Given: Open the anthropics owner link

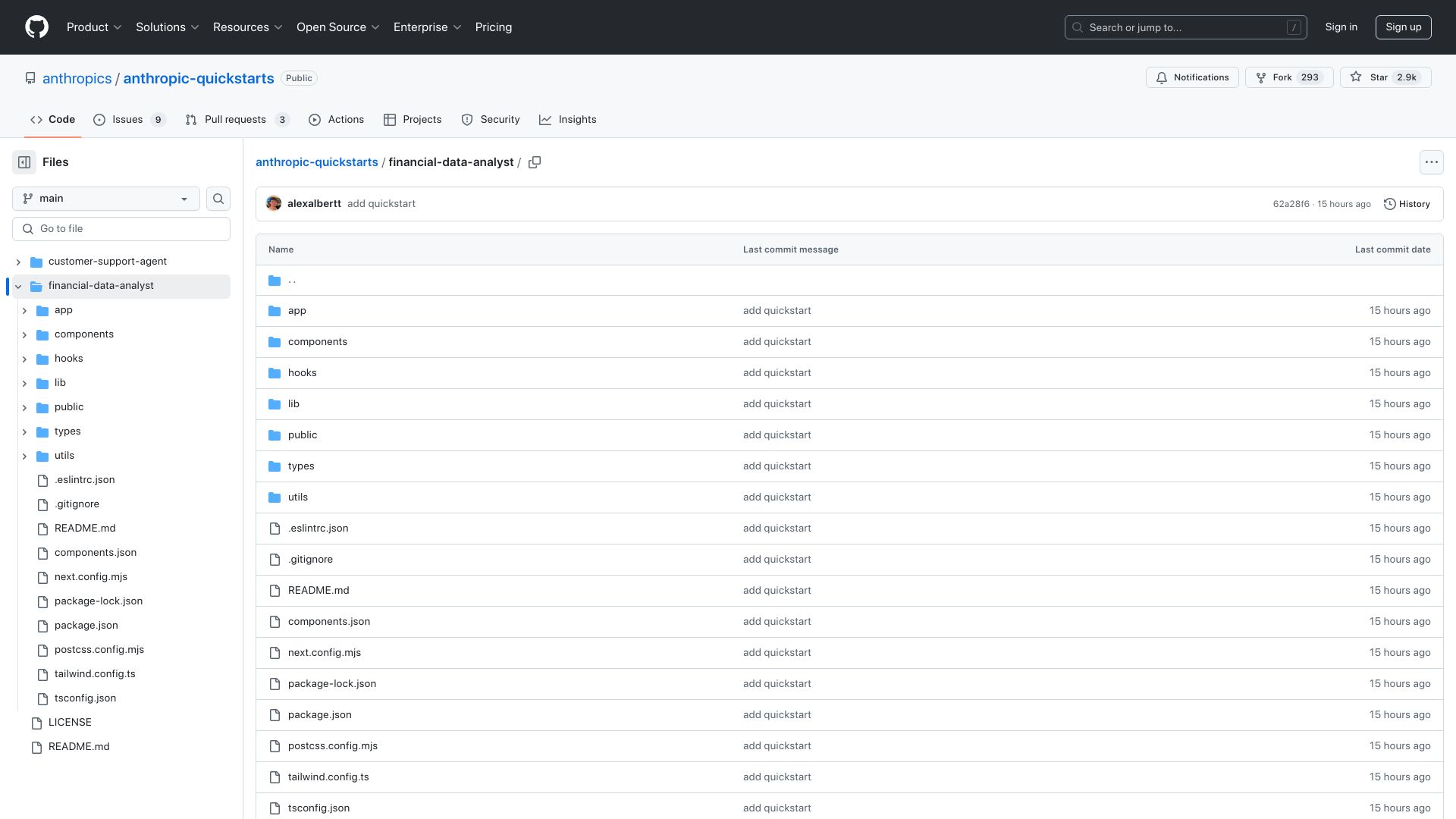Looking at the screenshot, I should [x=77, y=79].
